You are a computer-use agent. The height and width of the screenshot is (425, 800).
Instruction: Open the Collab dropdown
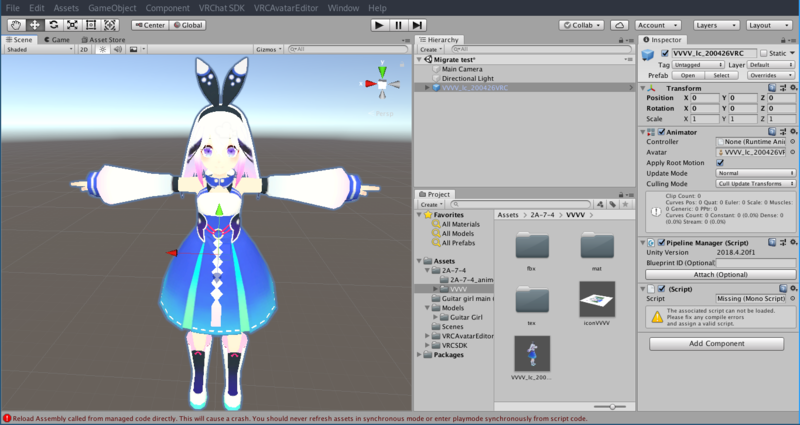(x=581, y=25)
